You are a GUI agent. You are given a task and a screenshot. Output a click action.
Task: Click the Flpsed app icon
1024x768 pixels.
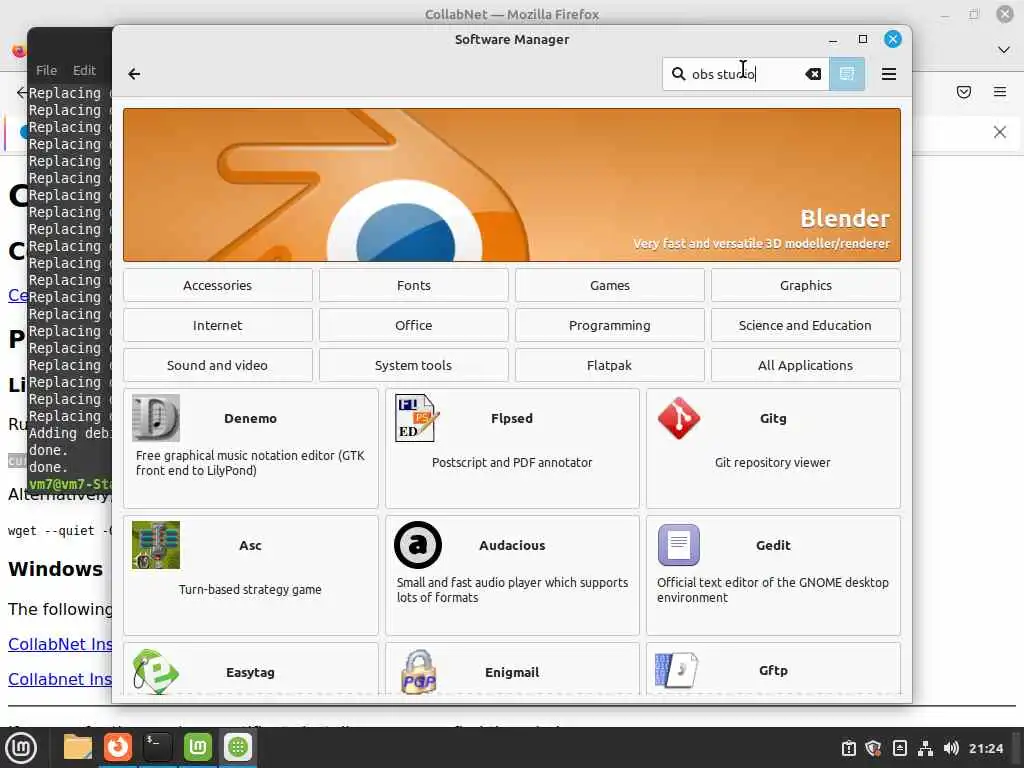pyautogui.click(x=417, y=418)
